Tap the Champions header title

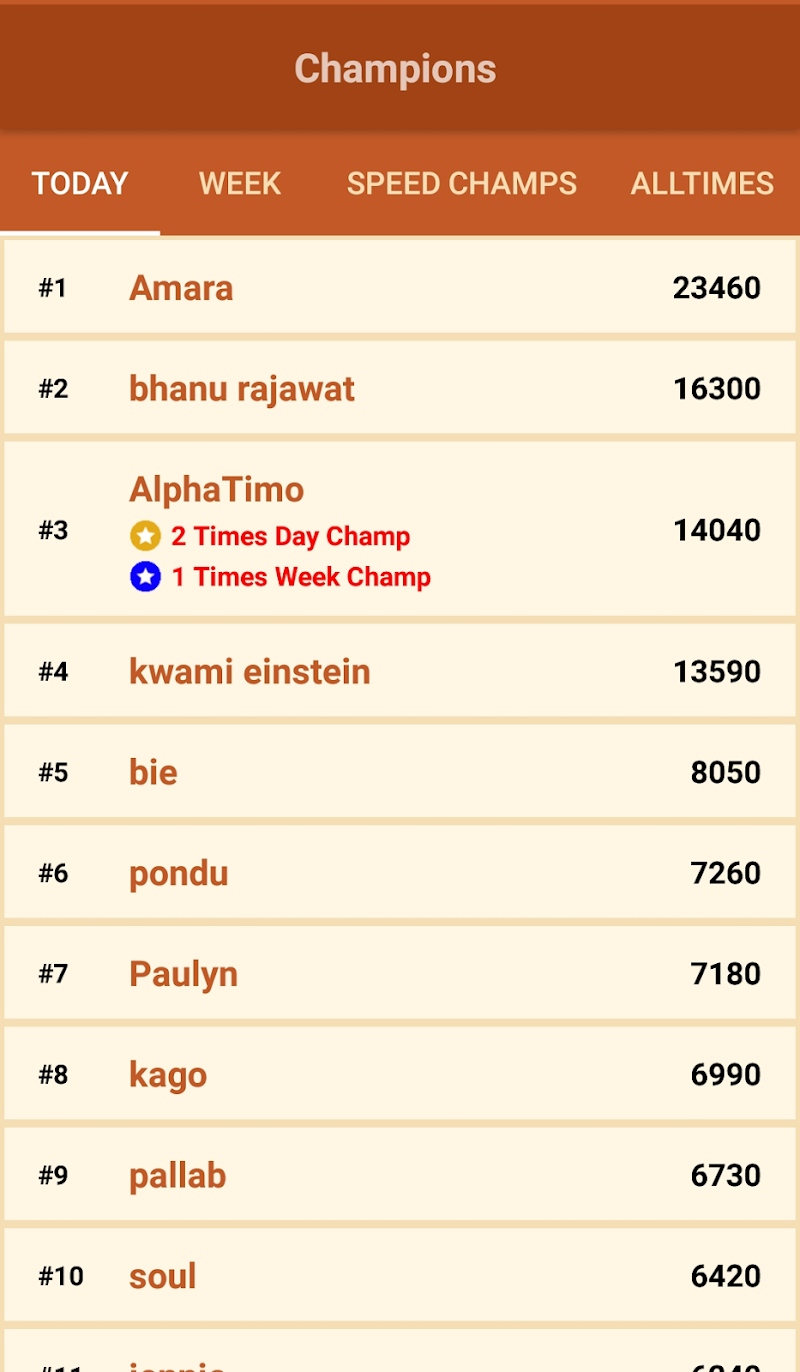point(395,69)
